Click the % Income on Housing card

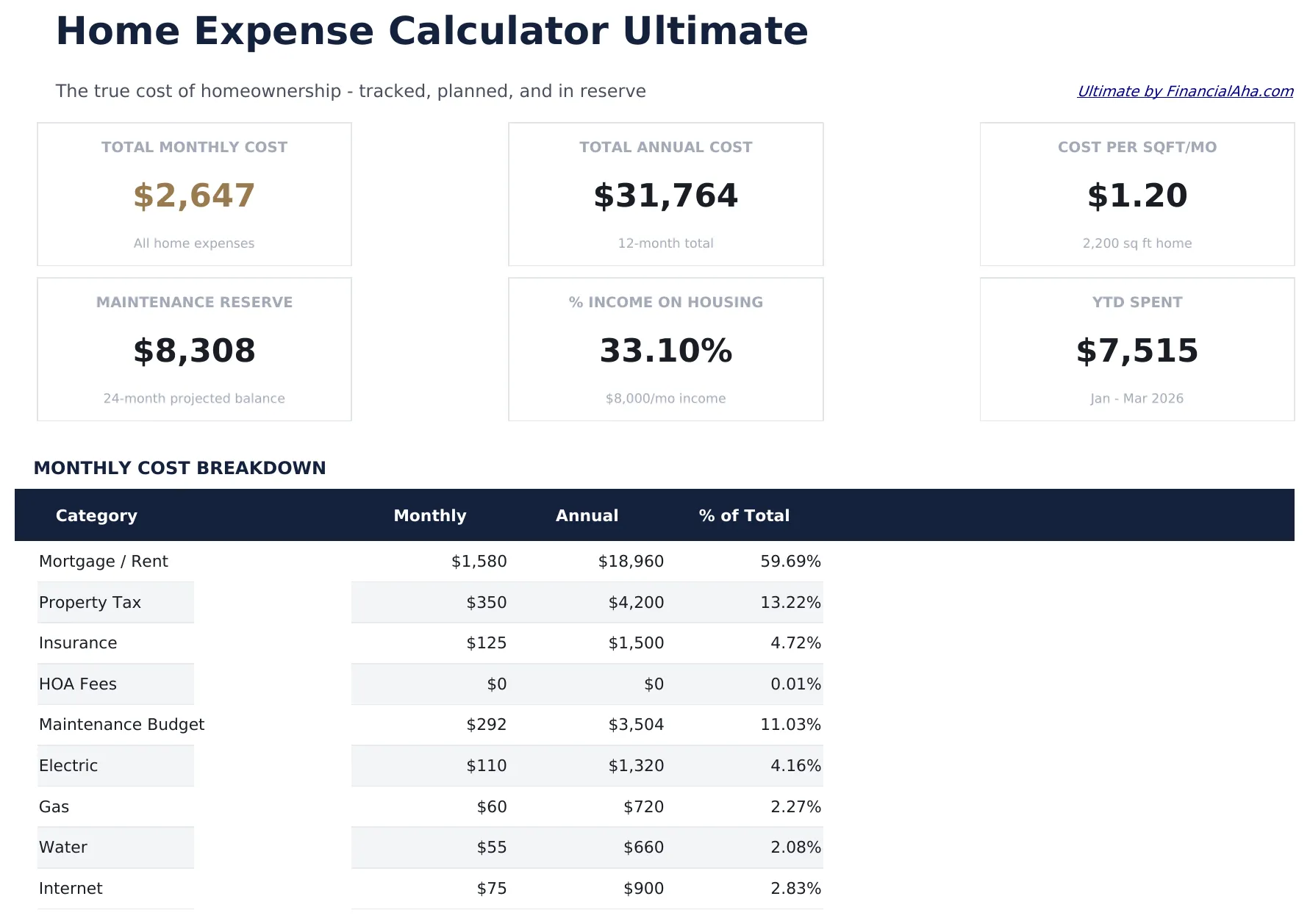(665, 349)
